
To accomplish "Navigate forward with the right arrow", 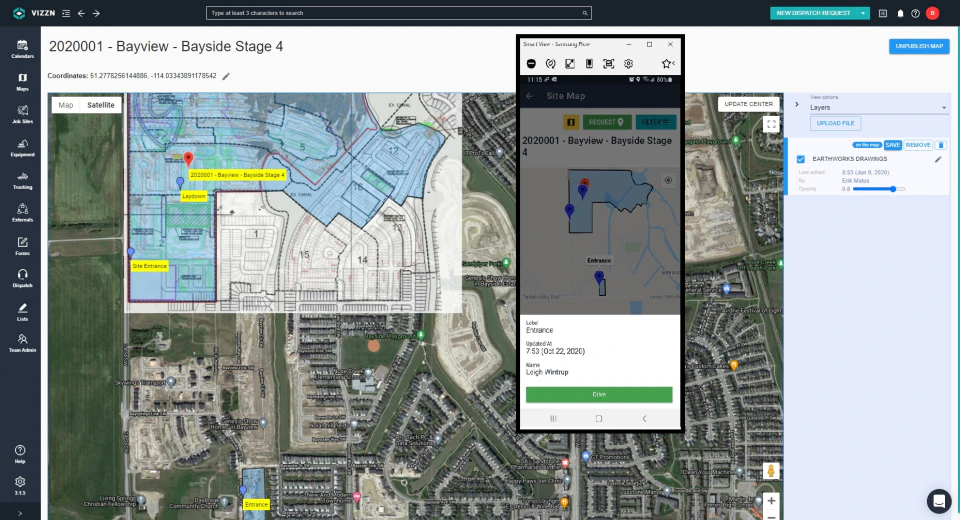I will point(96,13).
